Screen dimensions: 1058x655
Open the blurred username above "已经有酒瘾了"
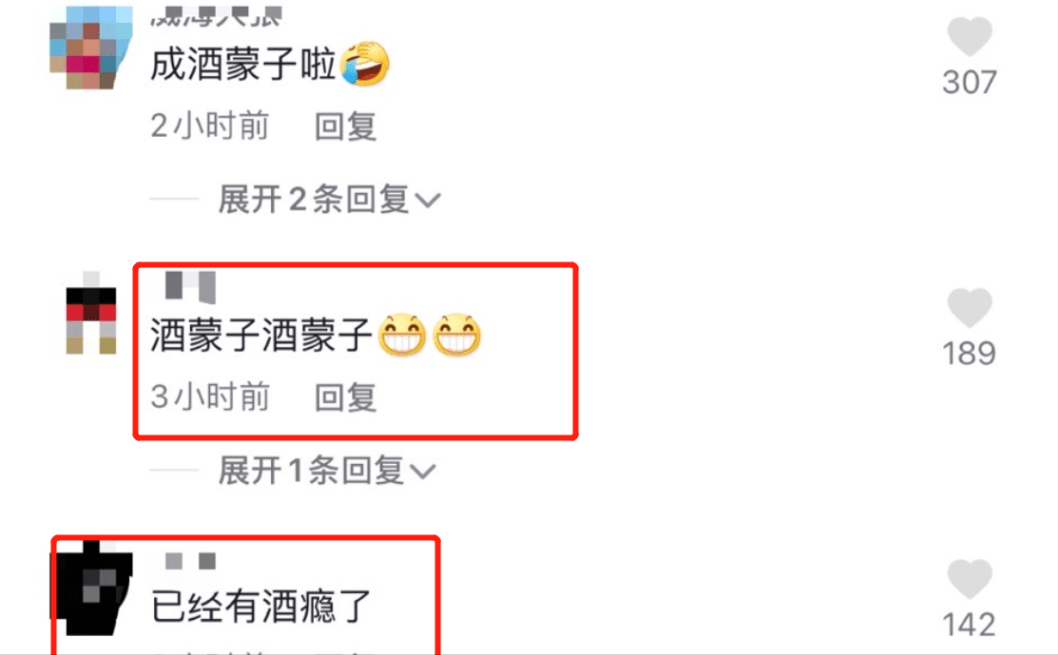click(191, 561)
